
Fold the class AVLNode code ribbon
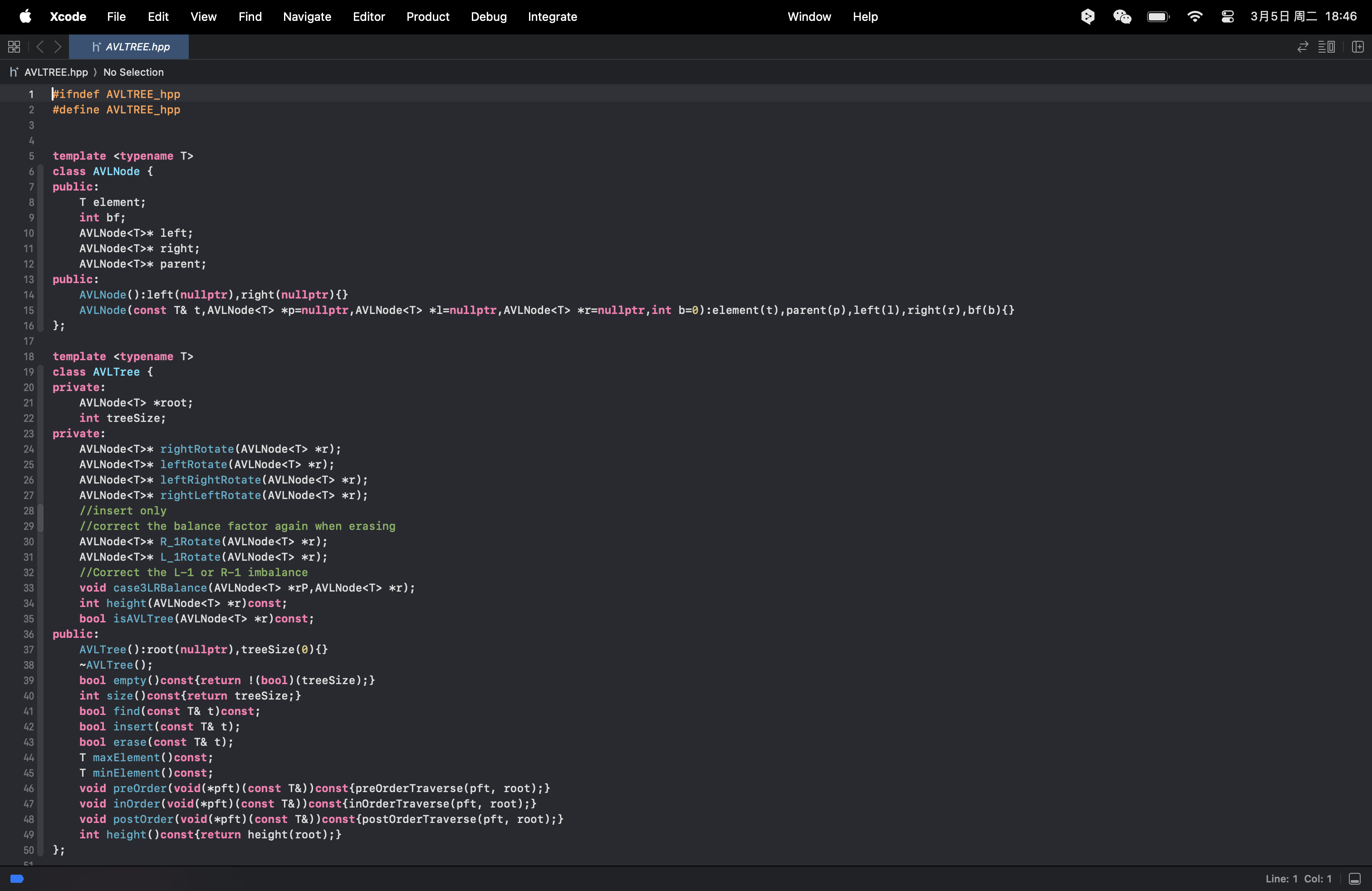coord(40,249)
